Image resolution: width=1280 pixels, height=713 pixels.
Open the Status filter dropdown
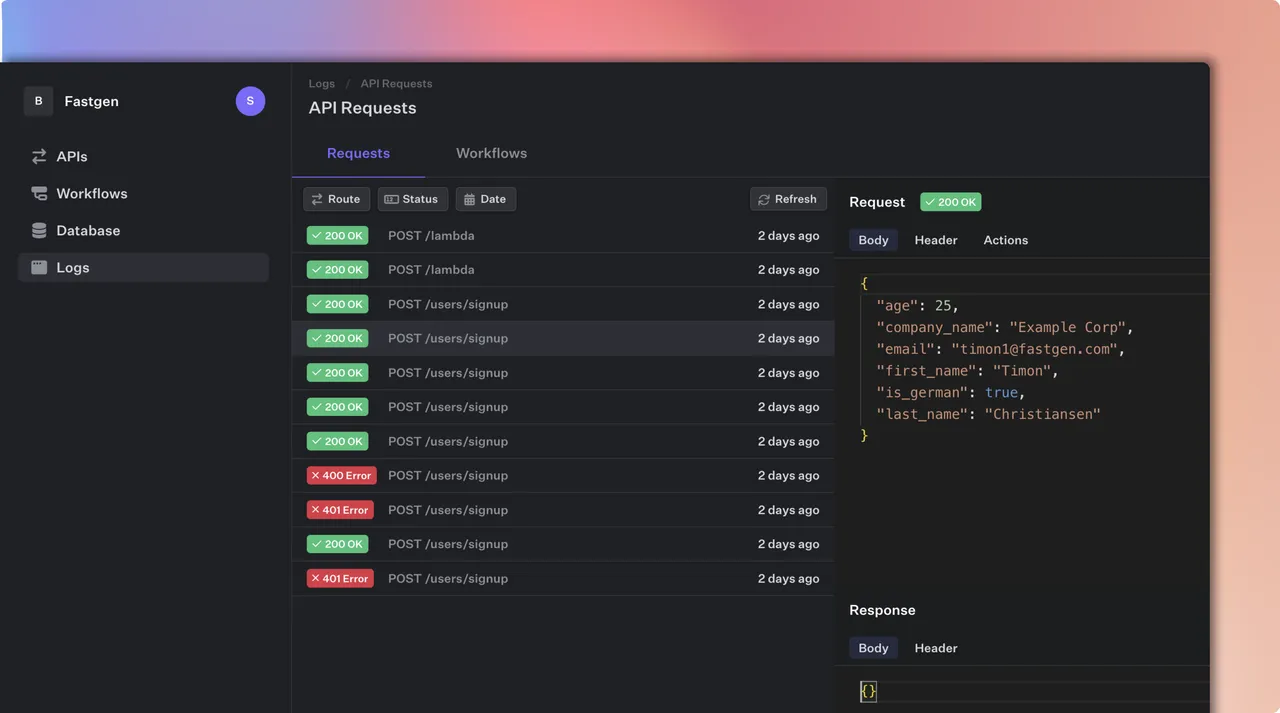click(x=412, y=199)
